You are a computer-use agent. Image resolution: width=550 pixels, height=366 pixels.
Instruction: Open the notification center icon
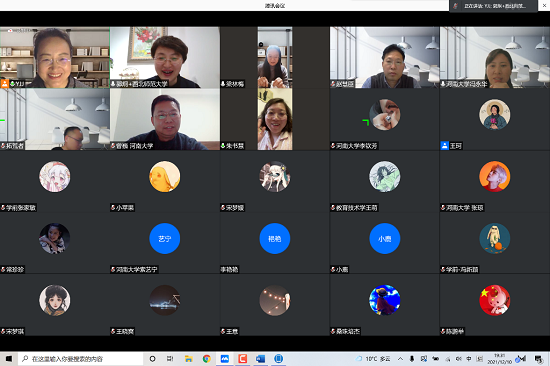coord(538,359)
